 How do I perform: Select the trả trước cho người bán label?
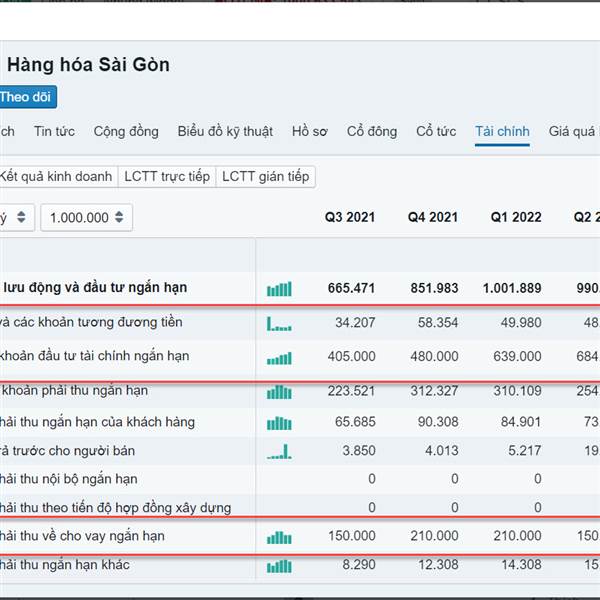tap(67, 451)
